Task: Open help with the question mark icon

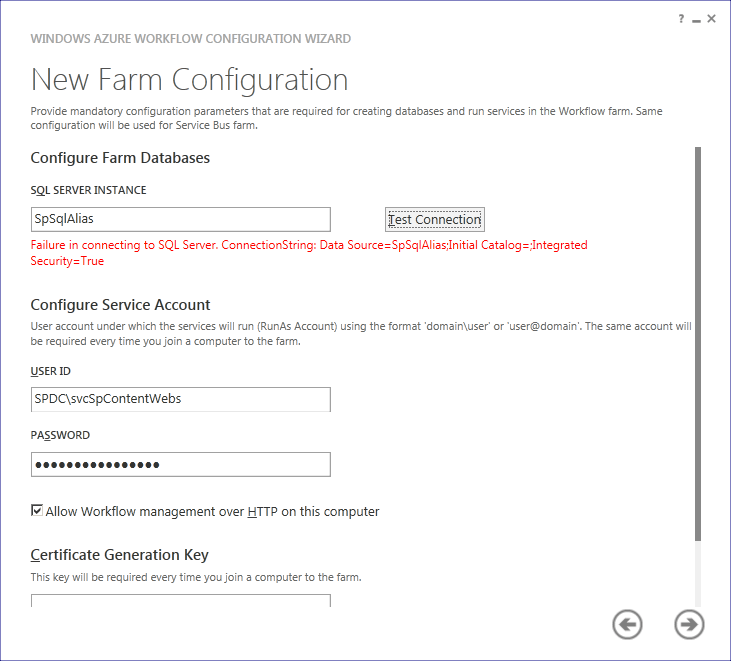Action: pyautogui.click(x=681, y=19)
